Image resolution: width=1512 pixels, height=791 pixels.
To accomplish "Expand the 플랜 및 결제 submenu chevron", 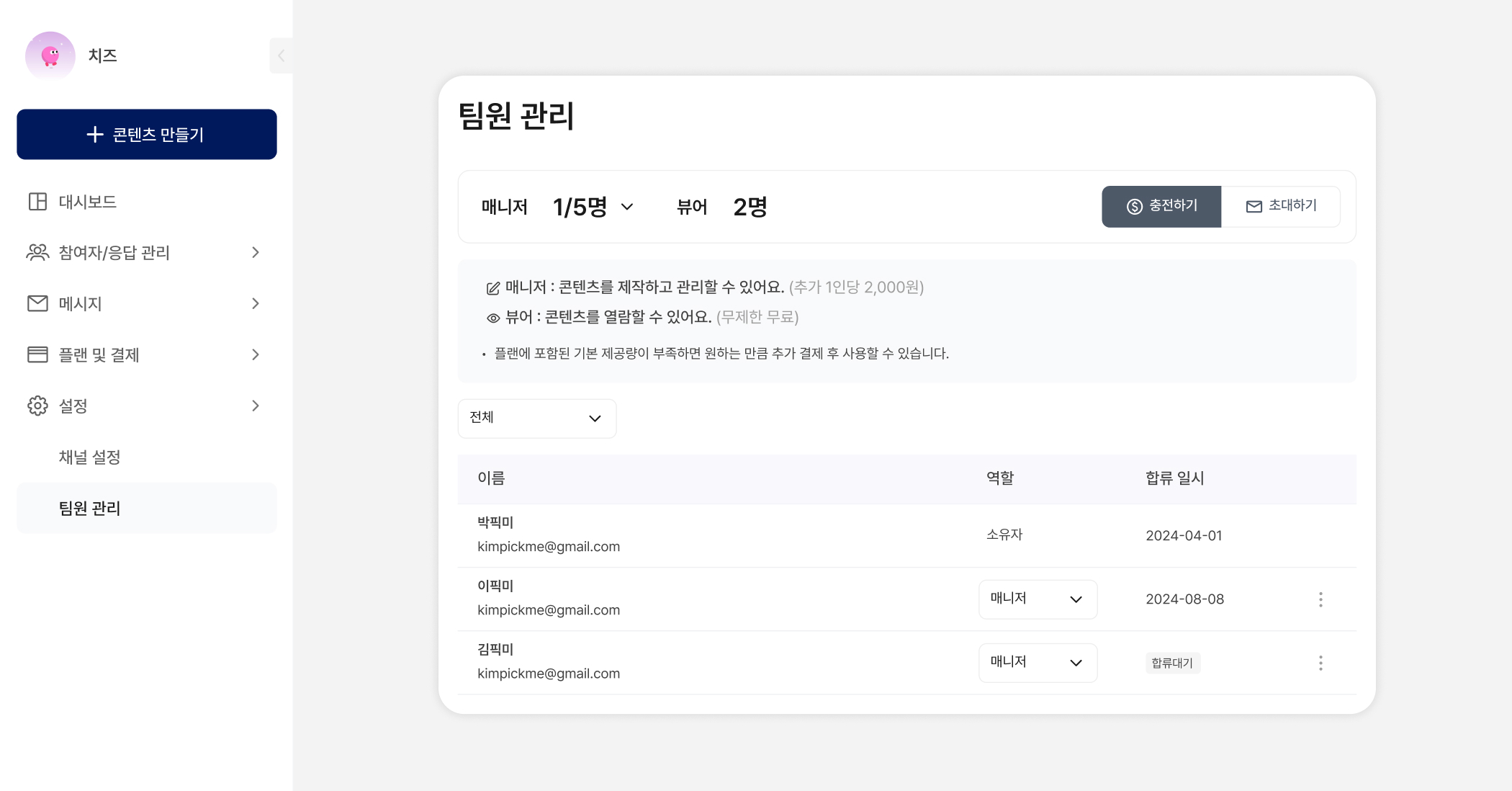I will point(256,354).
